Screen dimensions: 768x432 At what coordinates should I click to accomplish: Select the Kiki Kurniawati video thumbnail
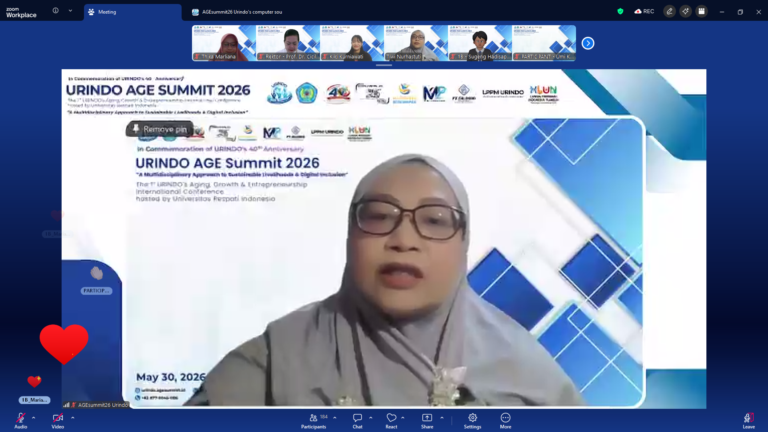352,43
